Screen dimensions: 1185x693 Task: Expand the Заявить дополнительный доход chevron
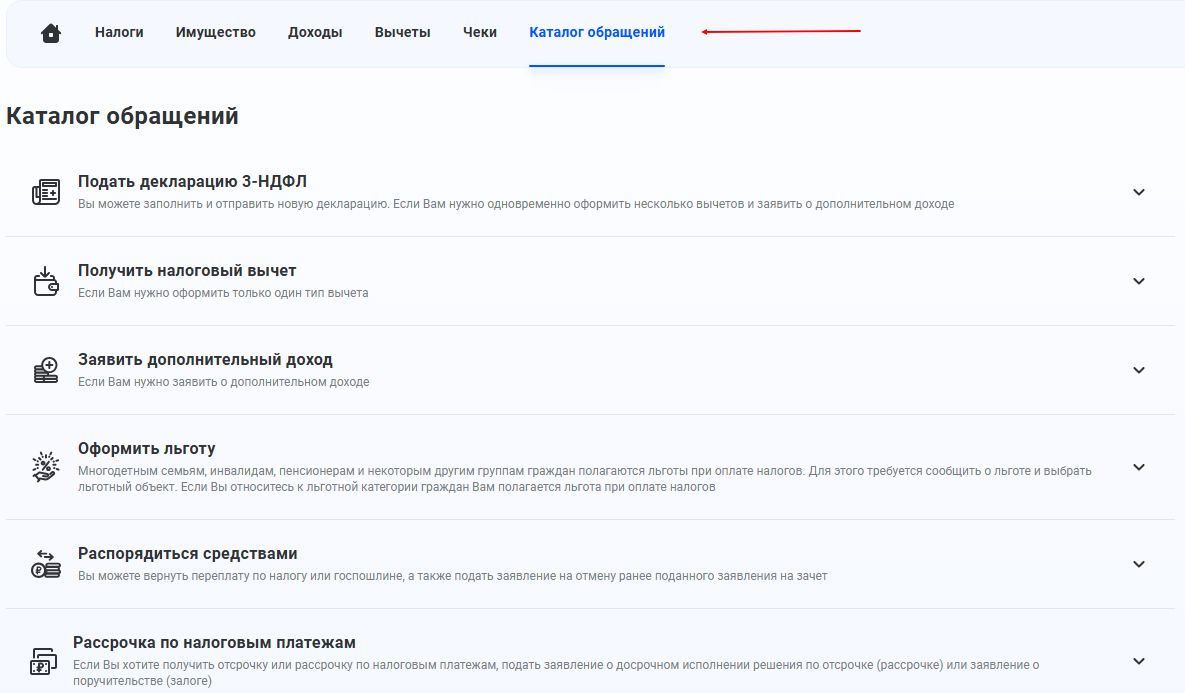coord(1139,370)
